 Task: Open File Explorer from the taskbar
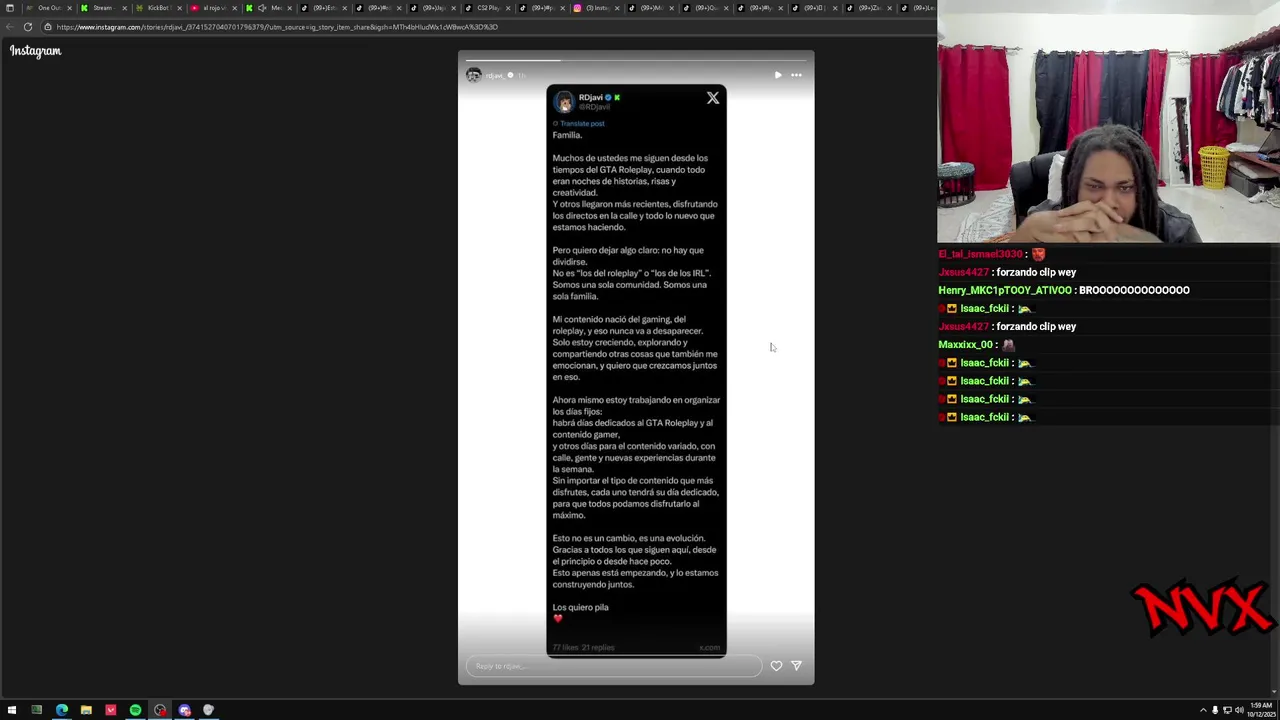(x=86, y=710)
